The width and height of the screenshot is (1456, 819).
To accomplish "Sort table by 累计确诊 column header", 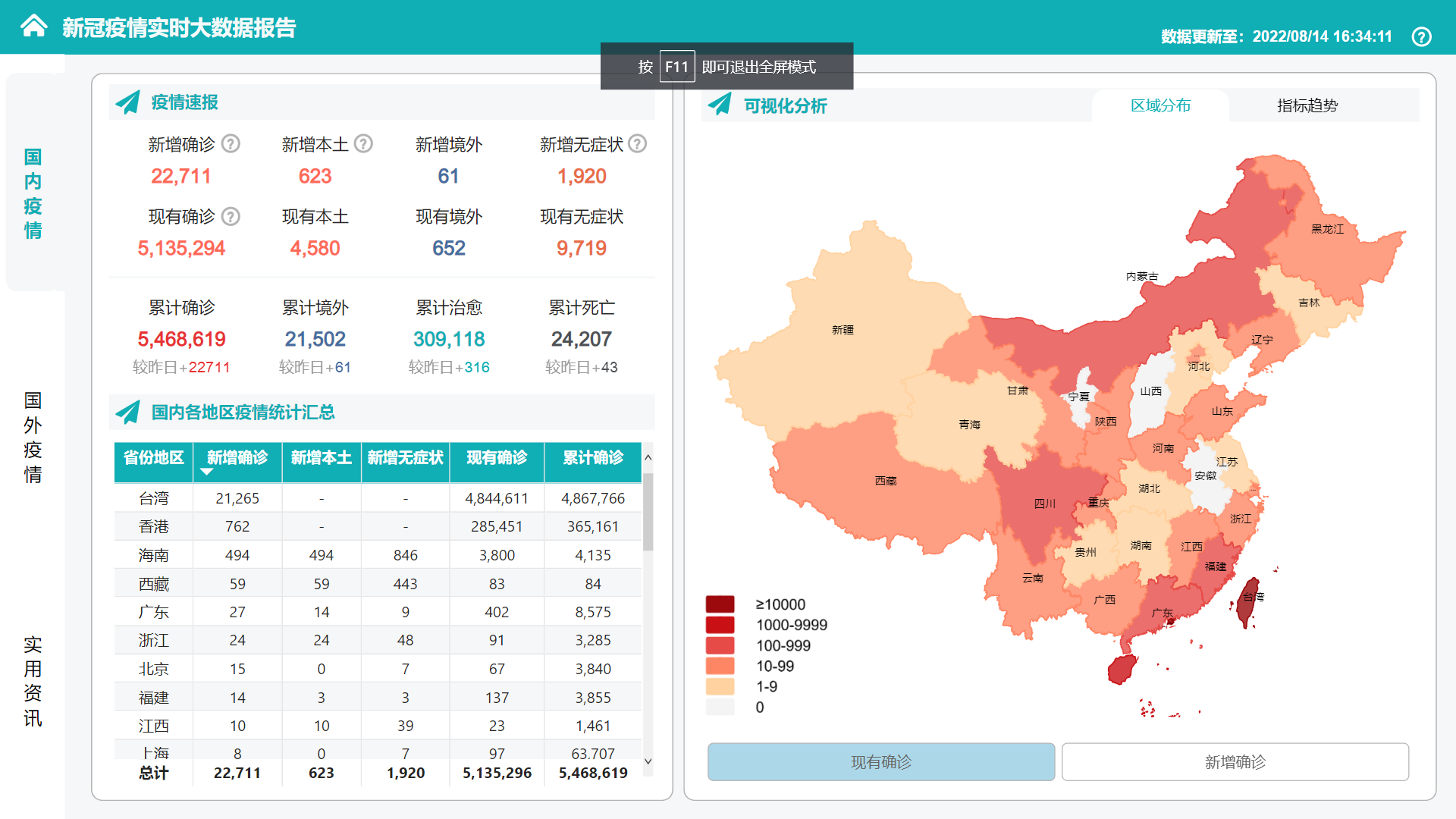I will point(592,457).
